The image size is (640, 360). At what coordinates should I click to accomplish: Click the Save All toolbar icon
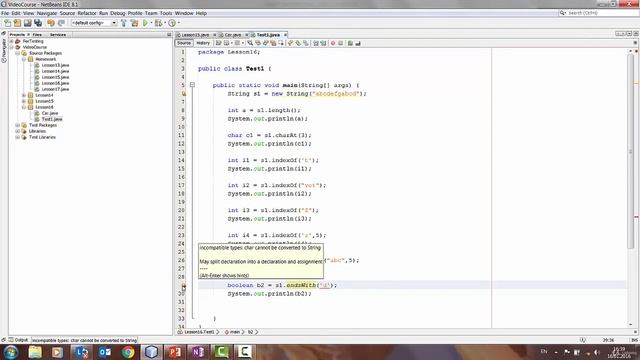(x=38, y=23)
